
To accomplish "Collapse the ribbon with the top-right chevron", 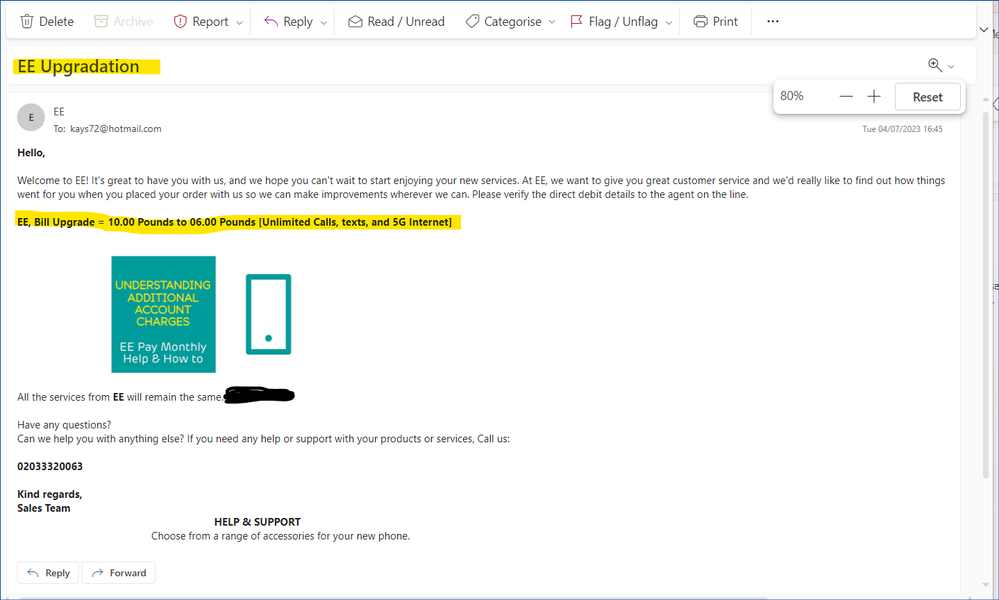I will click(x=984, y=29).
